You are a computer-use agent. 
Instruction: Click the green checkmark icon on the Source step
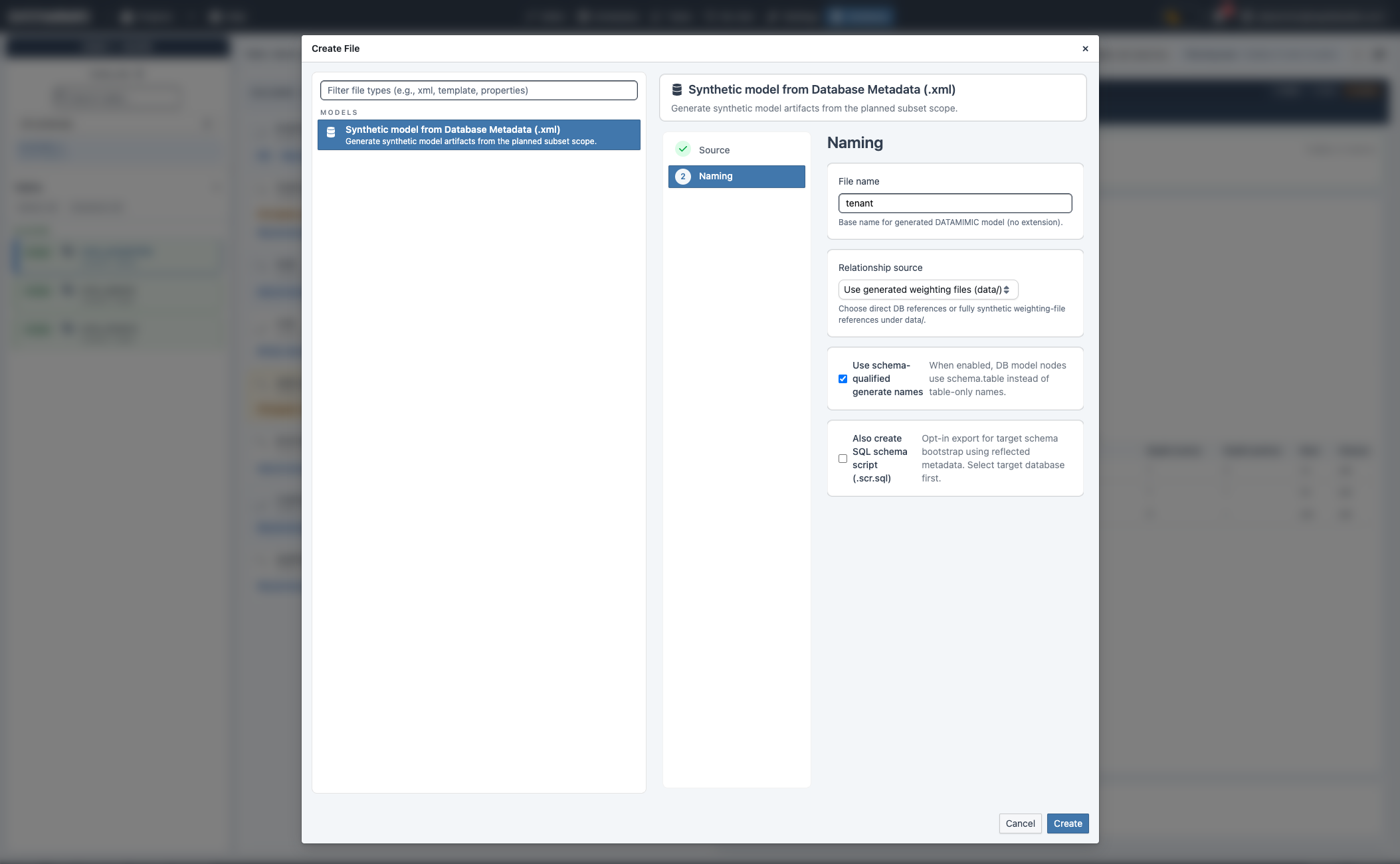click(684, 149)
